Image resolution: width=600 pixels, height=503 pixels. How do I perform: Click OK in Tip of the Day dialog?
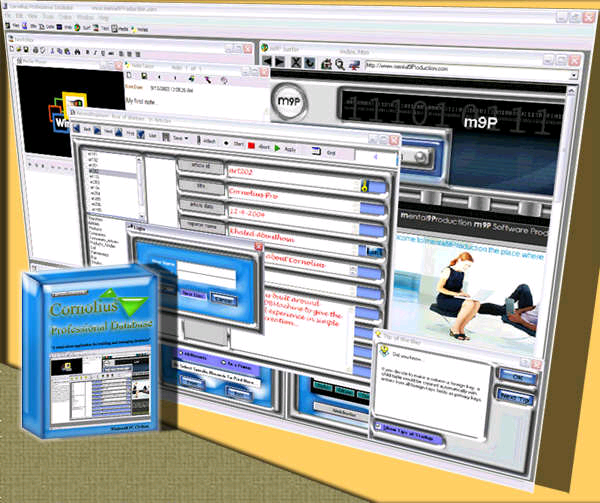click(x=515, y=375)
